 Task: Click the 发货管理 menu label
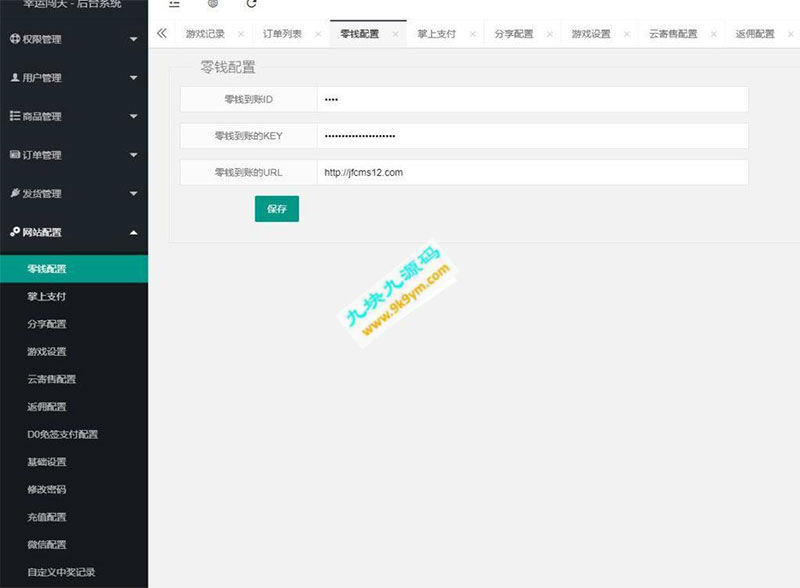tap(42, 193)
